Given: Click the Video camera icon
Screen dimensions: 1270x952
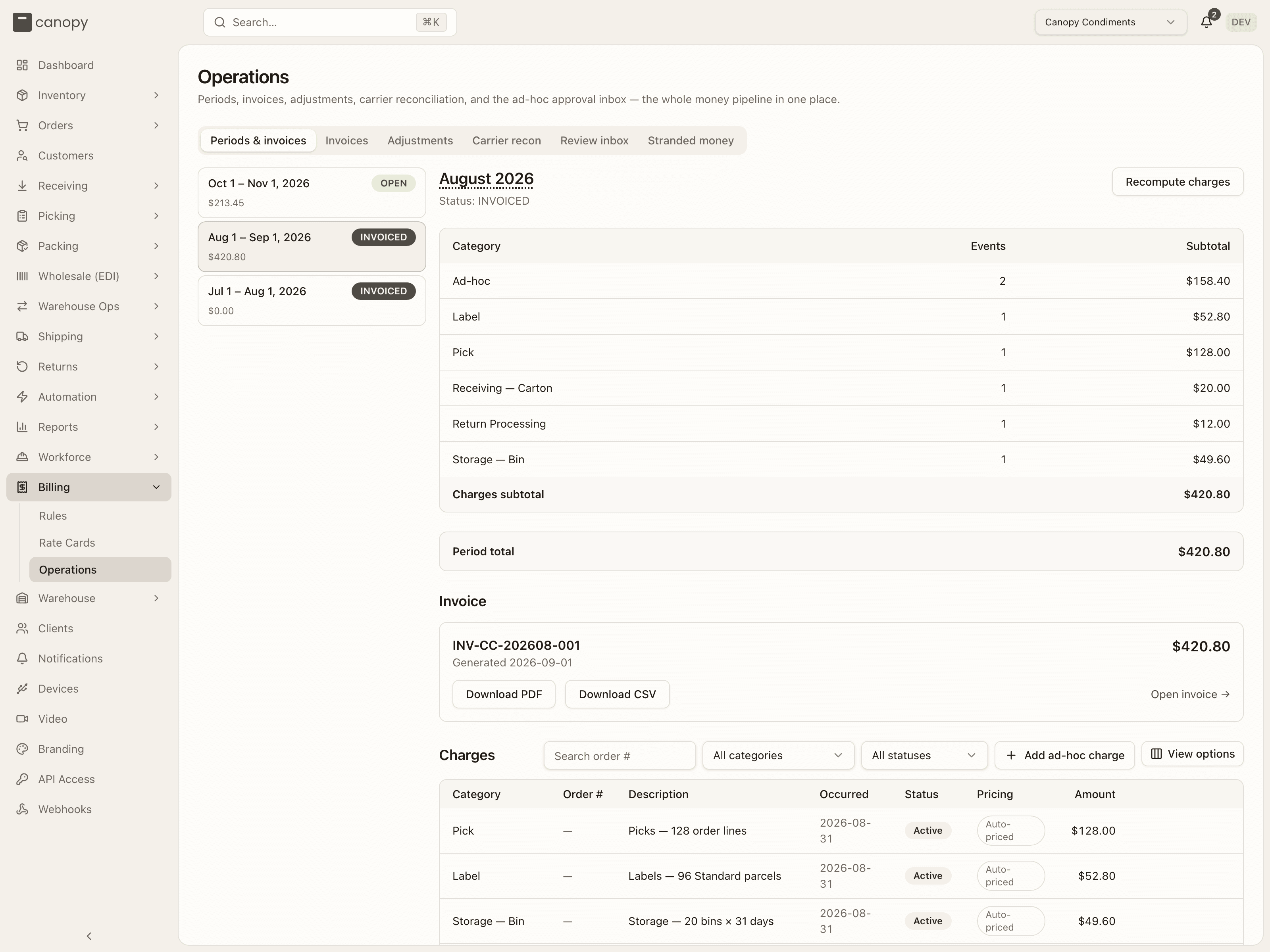Looking at the screenshot, I should point(22,718).
